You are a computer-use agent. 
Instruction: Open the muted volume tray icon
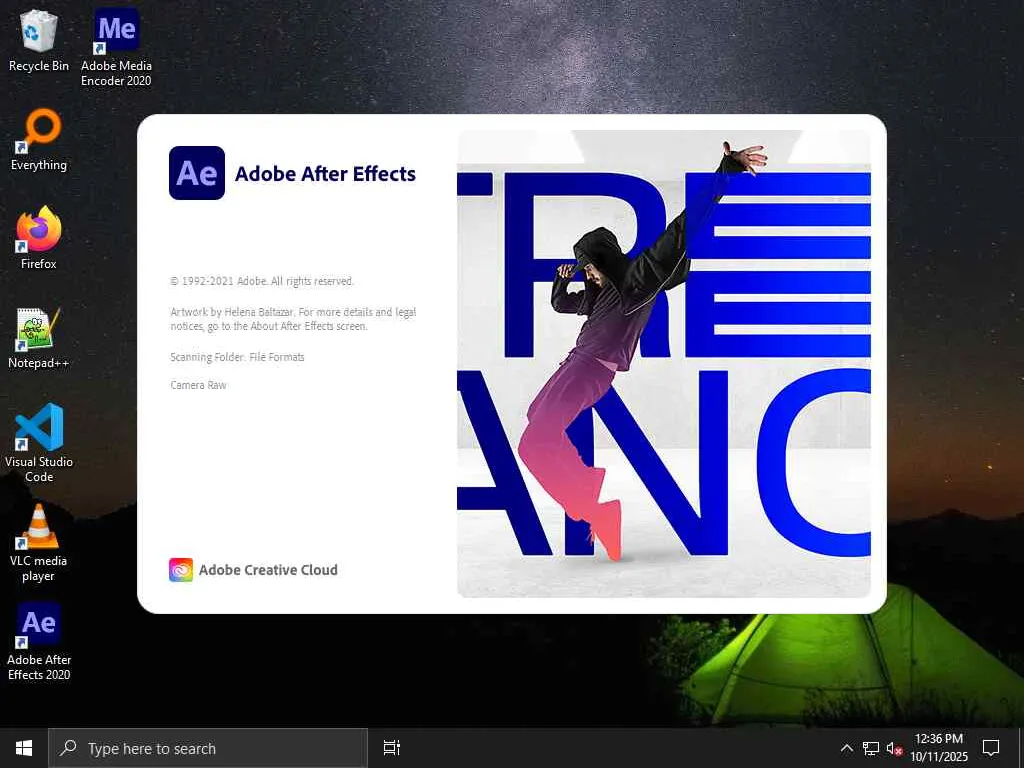894,748
